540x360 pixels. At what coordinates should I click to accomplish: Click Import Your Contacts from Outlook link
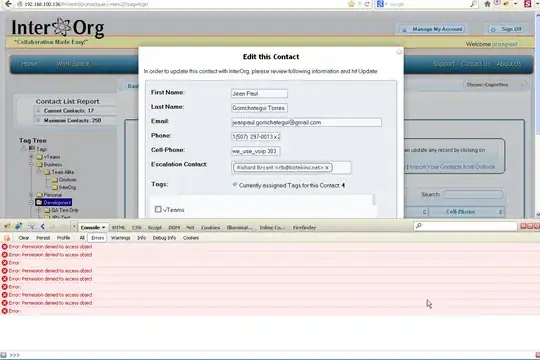click(452, 167)
